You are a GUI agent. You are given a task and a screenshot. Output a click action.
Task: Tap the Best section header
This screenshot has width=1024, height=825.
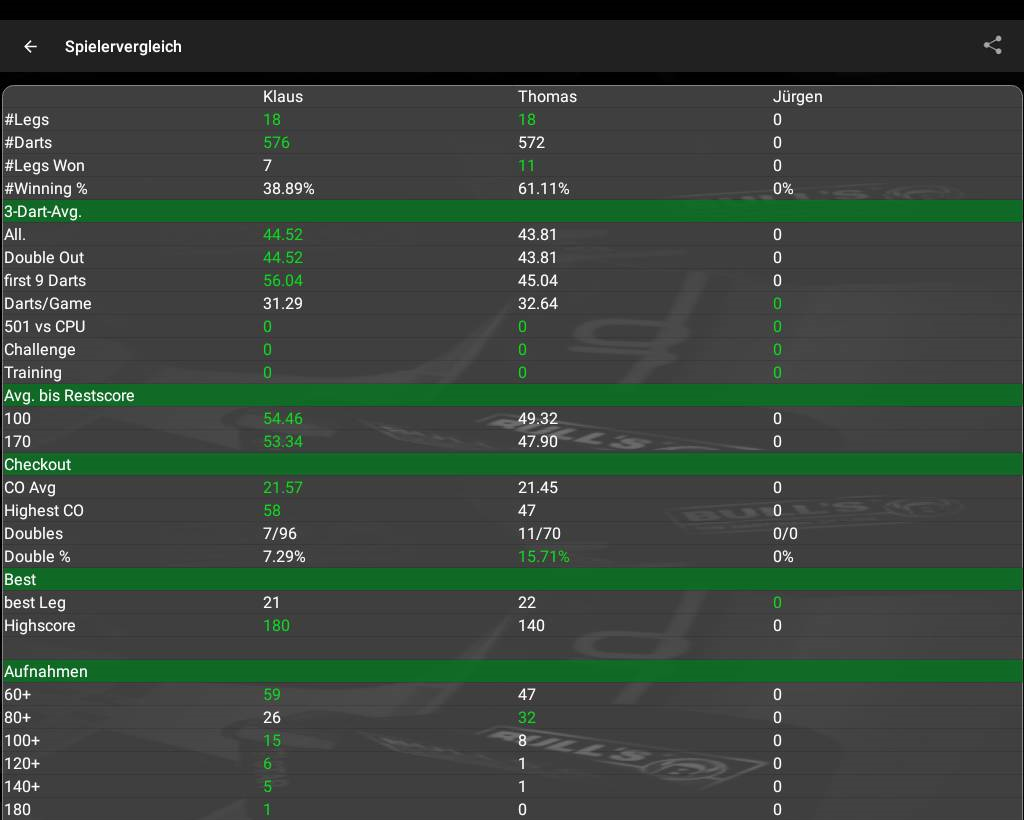(20, 580)
